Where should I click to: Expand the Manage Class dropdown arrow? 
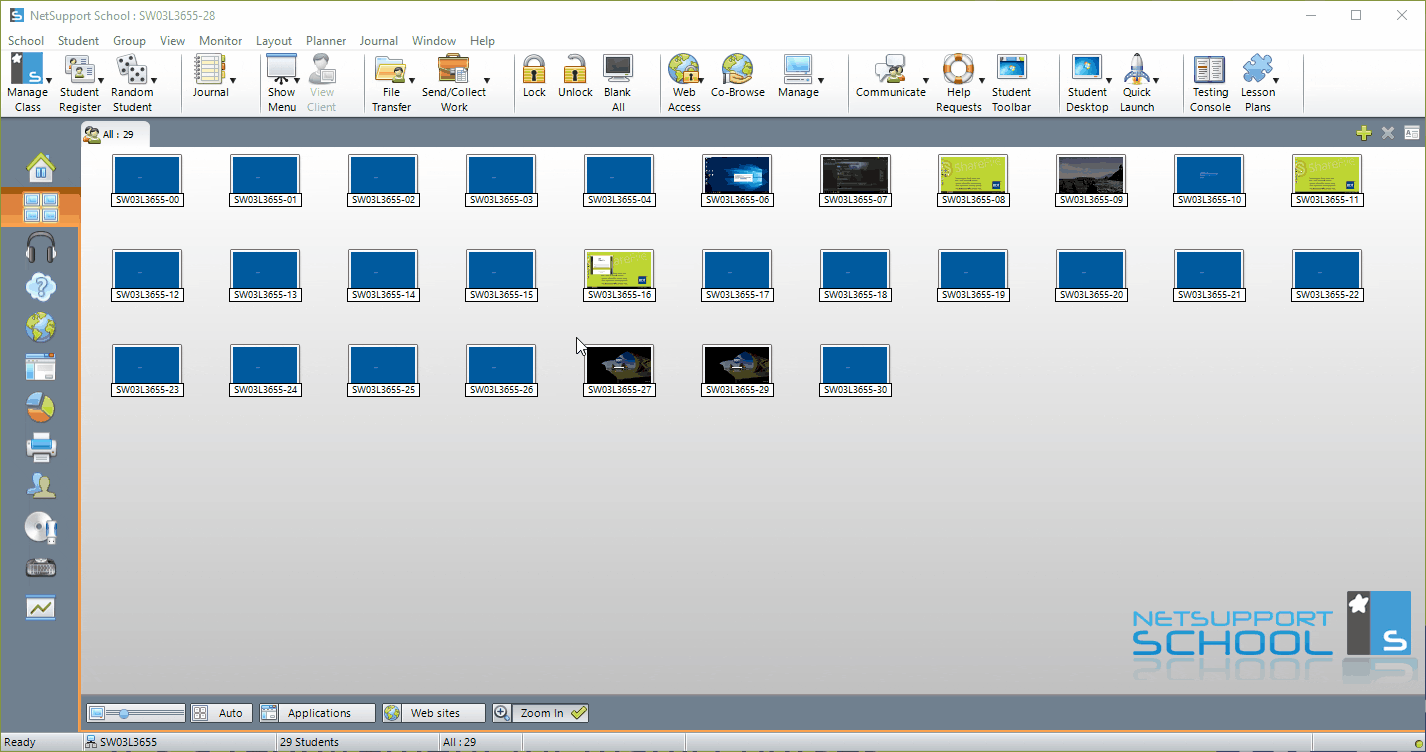46,80
